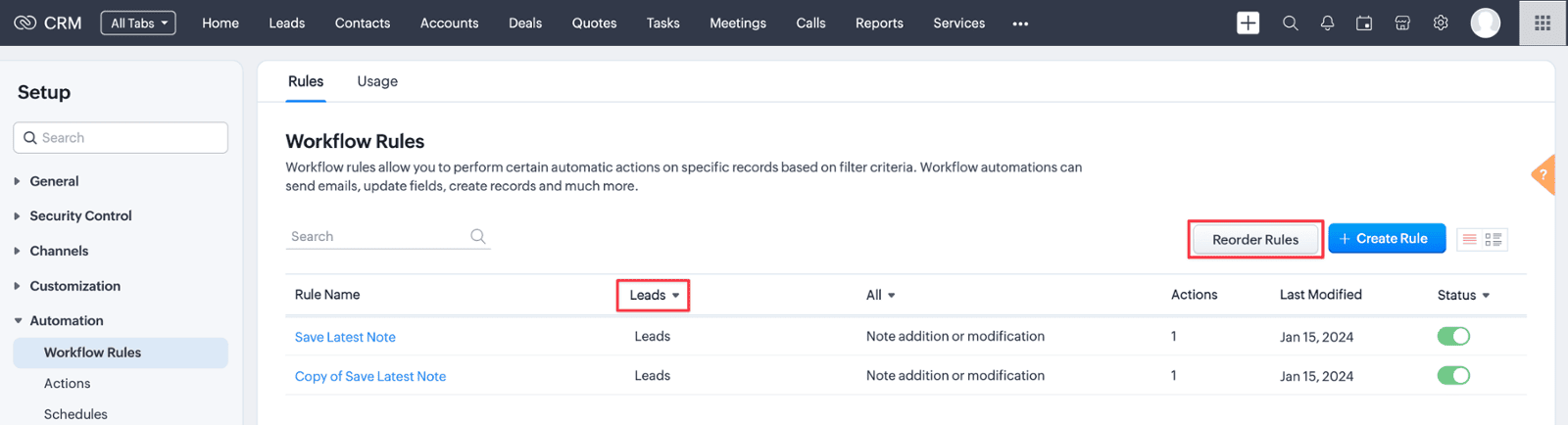Open the All Tabs dropdown
Viewport: 1568px width, 425px height.
[138, 23]
